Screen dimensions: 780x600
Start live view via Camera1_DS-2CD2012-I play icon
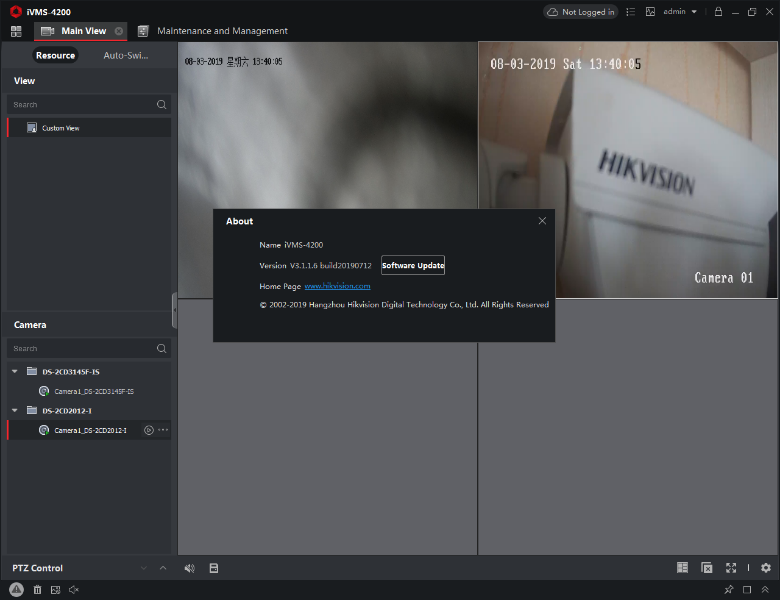click(x=149, y=430)
